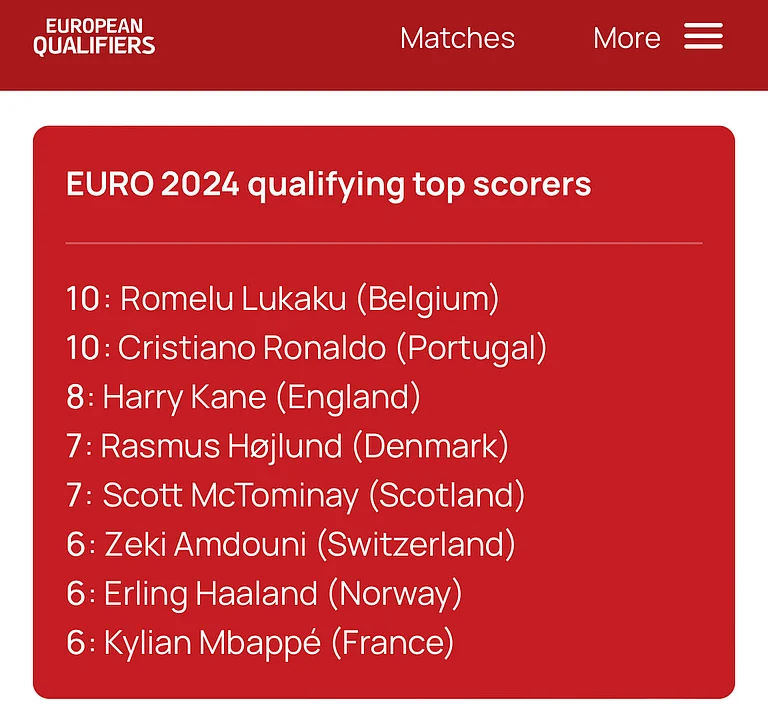The image size is (768, 718).
Task: Pick Erling Haaland's name
Action: pos(210,594)
